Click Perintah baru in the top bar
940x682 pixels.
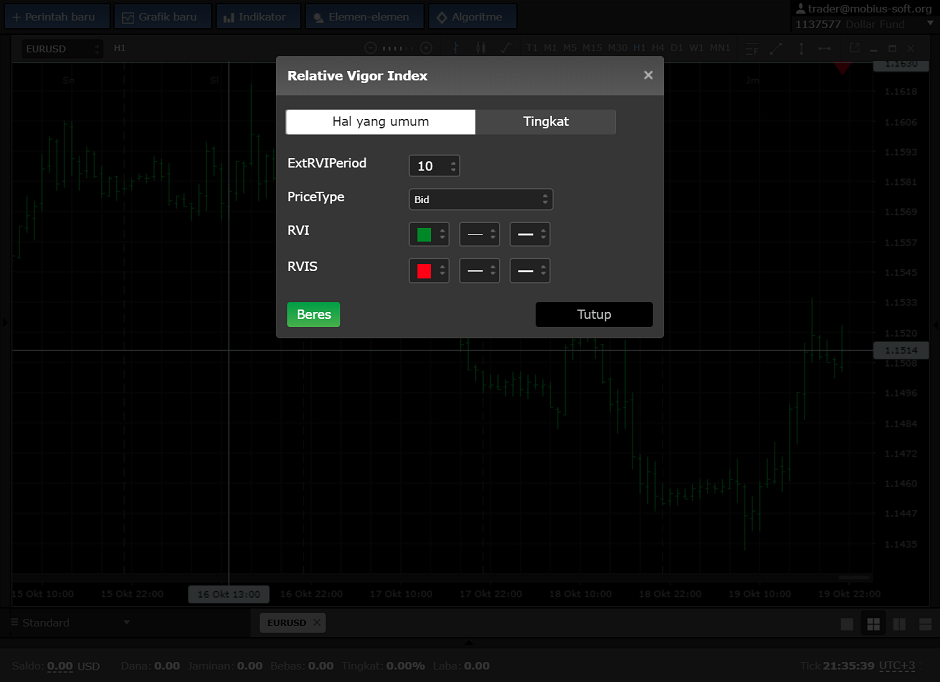click(x=58, y=17)
